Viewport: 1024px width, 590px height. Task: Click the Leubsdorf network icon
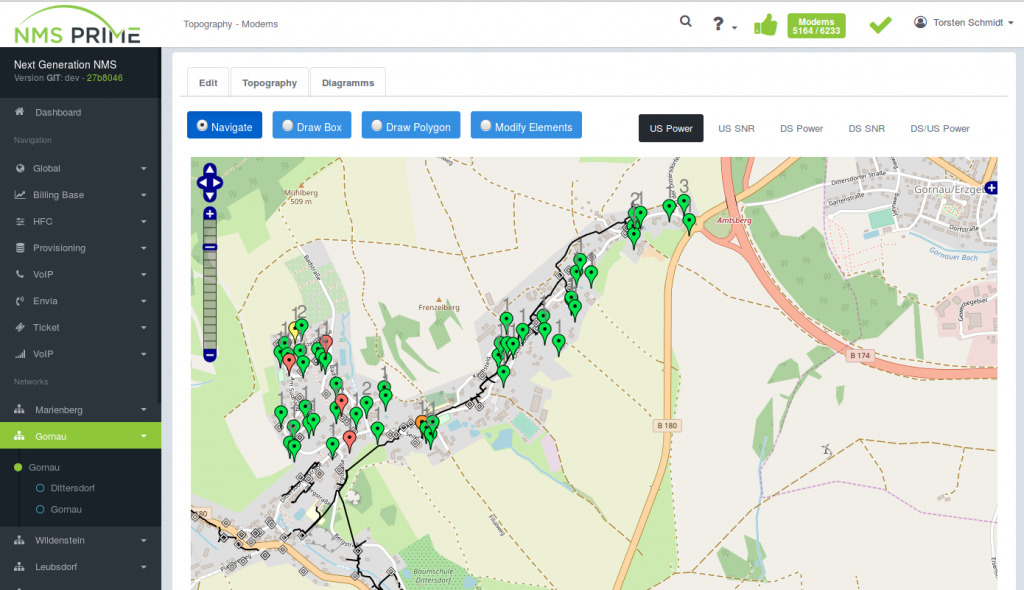click(x=20, y=566)
